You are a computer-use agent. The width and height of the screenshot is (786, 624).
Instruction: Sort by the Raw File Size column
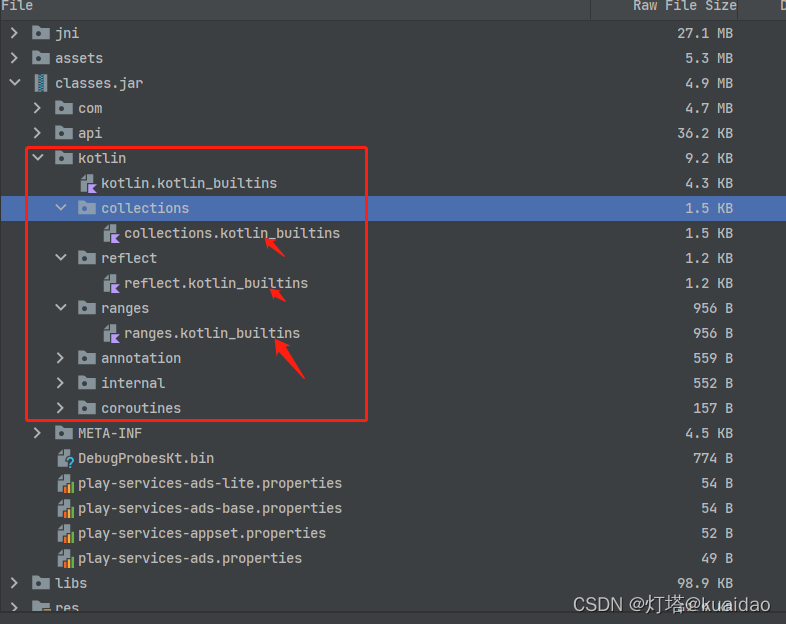(x=684, y=6)
